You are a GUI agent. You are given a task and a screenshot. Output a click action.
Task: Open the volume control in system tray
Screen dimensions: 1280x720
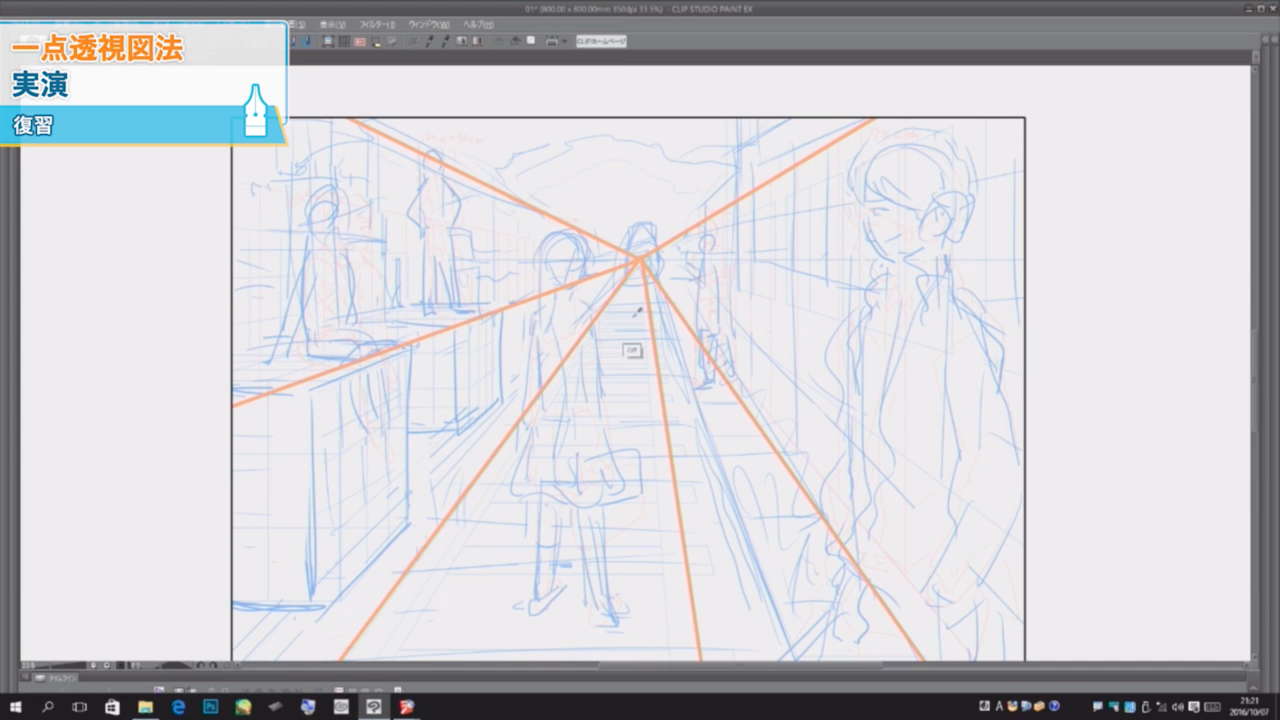1177,707
